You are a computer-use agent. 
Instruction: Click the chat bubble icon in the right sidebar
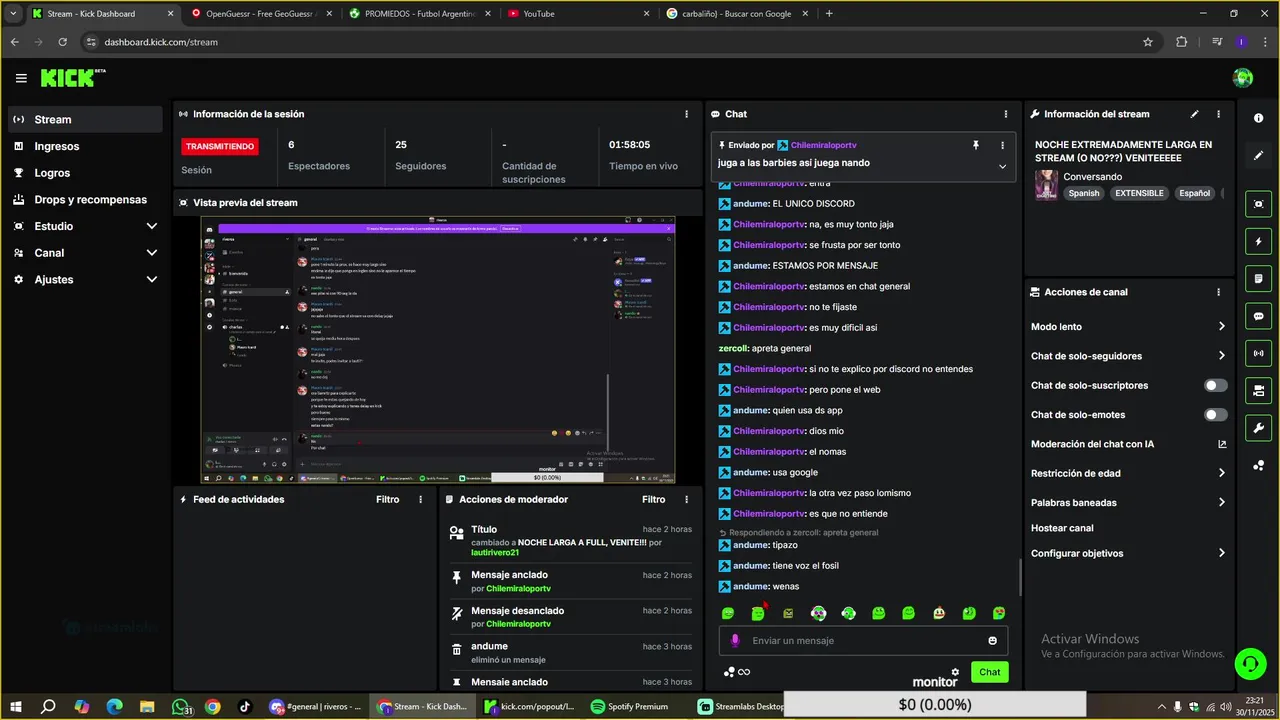pos(1258,316)
